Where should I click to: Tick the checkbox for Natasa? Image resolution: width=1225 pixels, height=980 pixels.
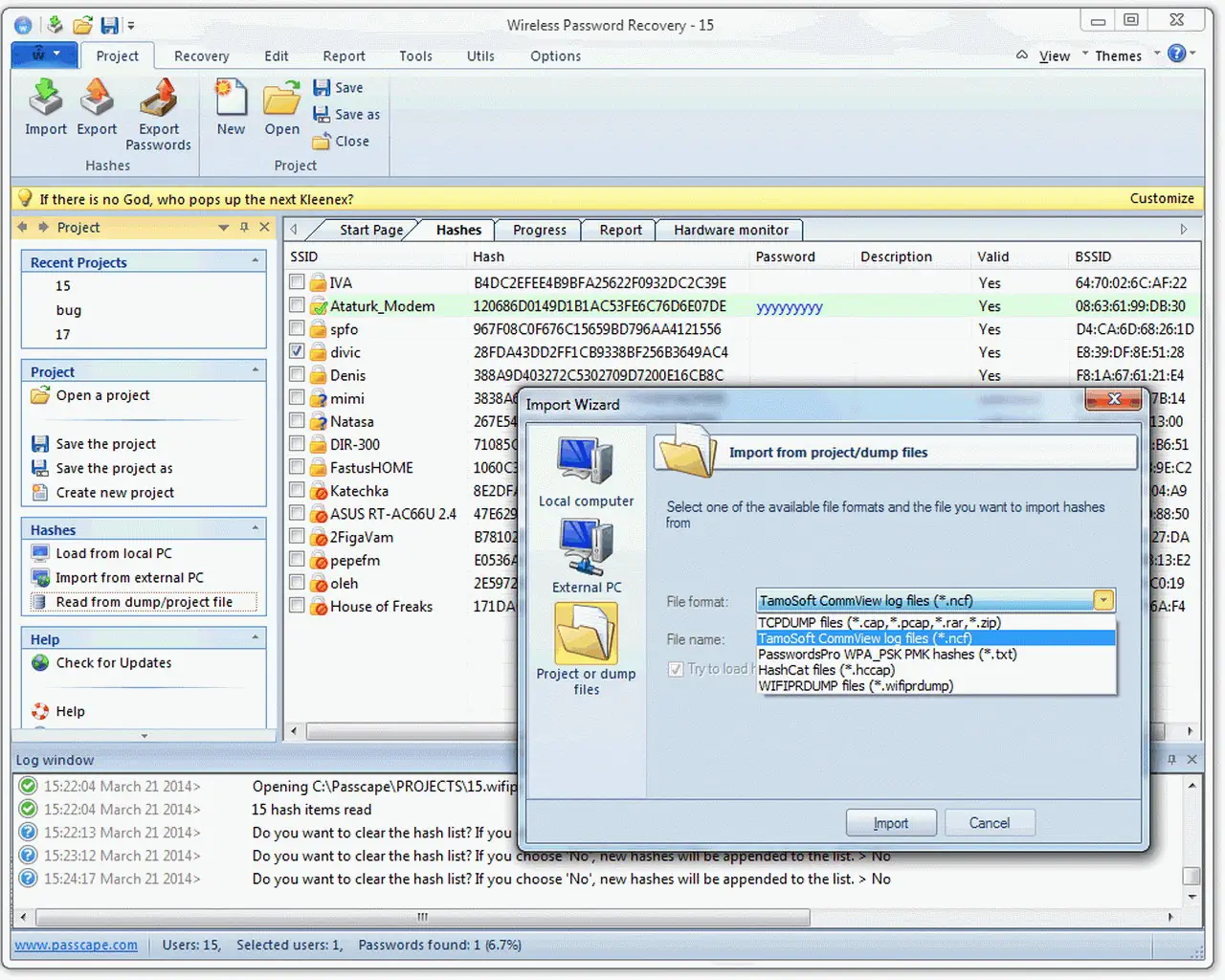tap(298, 421)
